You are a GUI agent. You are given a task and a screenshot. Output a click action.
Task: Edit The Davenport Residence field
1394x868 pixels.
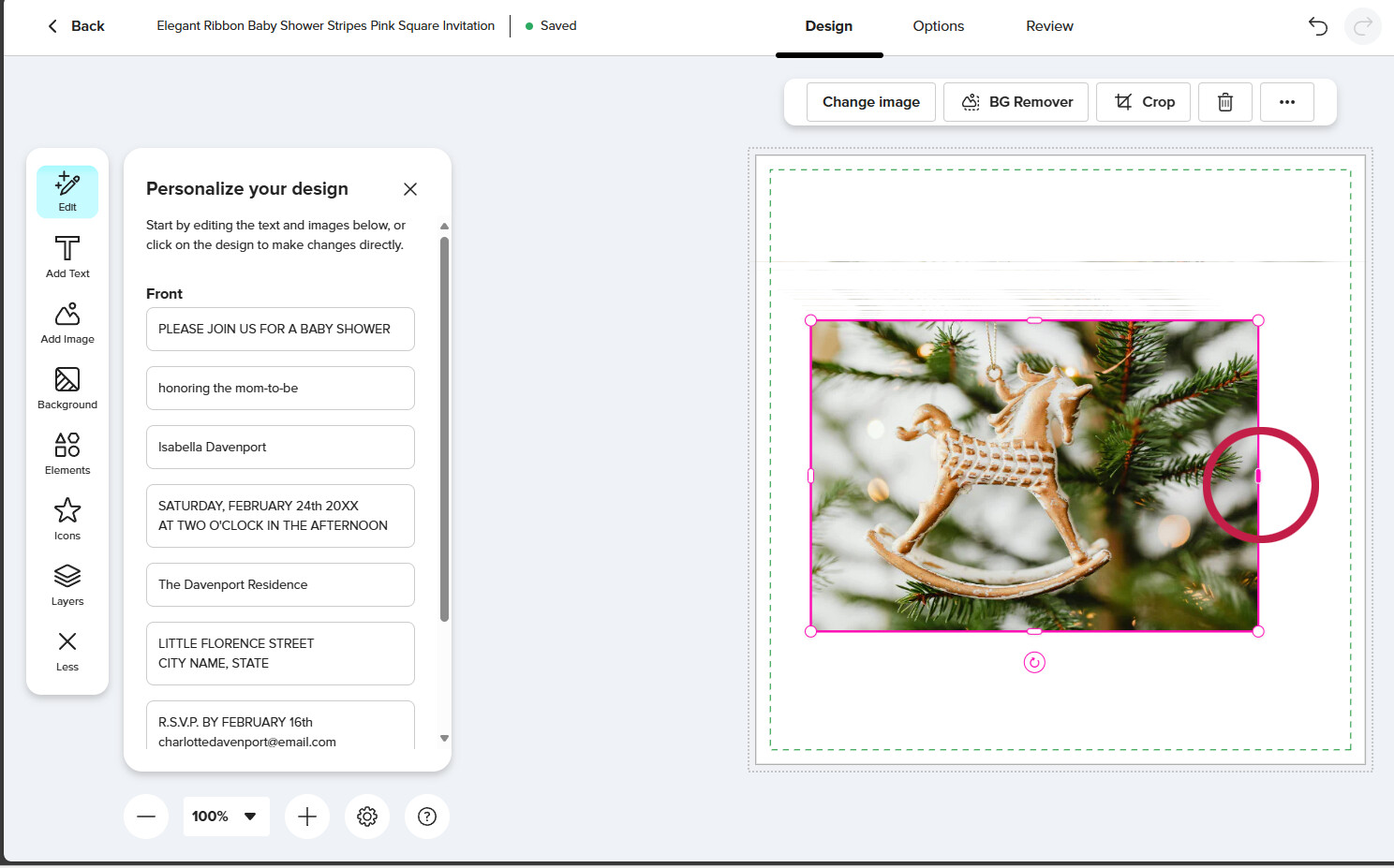point(280,585)
